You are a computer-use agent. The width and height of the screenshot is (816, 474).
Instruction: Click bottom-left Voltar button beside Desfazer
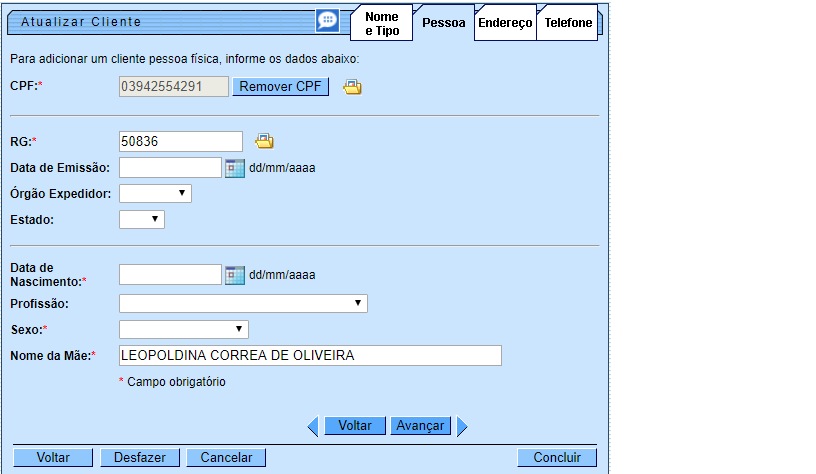pyautogui.click(x=53, y=457)
